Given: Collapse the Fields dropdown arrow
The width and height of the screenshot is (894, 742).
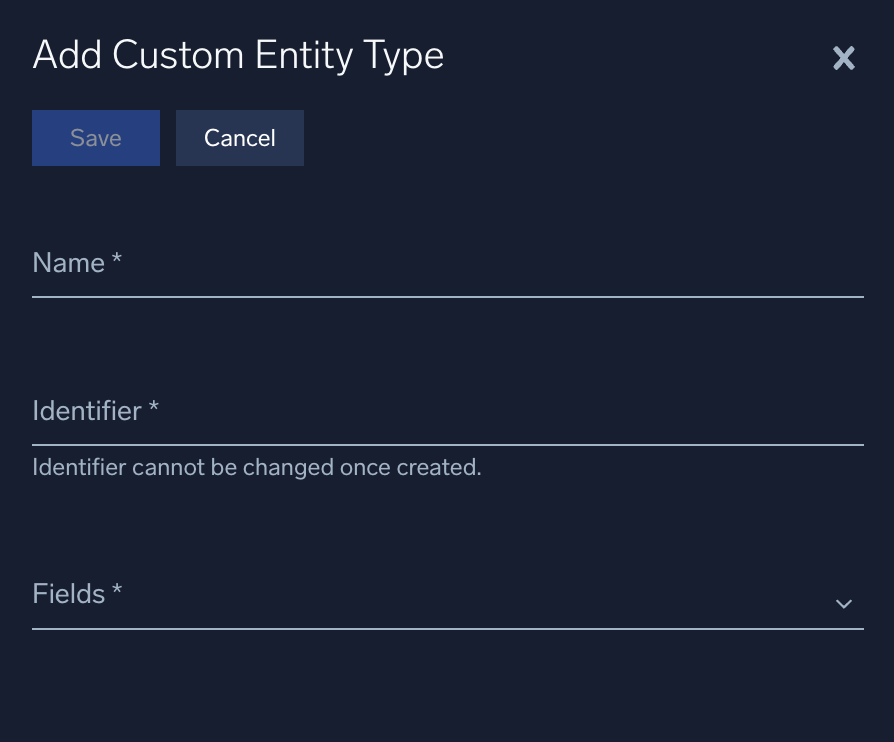Looking at the screenshot, I should tap(843, 603).
